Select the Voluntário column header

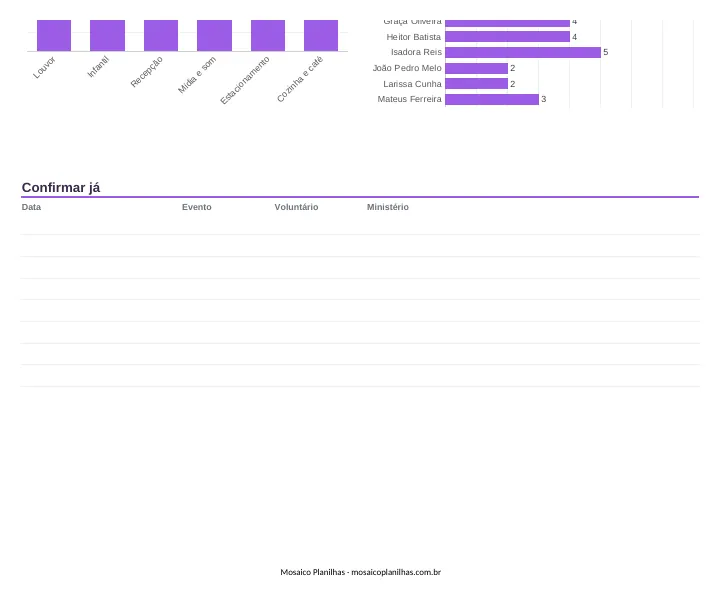pyautogui.click(x=296, y=207)
